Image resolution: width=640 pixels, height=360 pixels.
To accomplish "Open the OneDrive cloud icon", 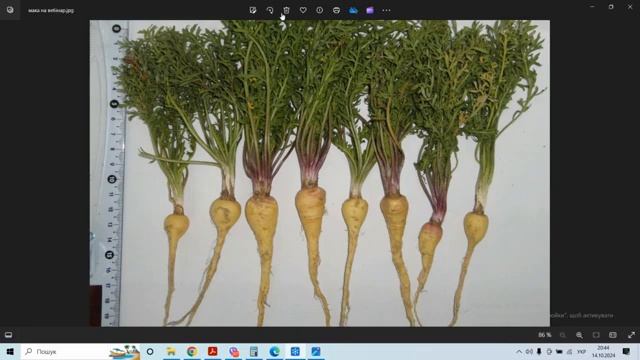I will (x=353, y=10).
